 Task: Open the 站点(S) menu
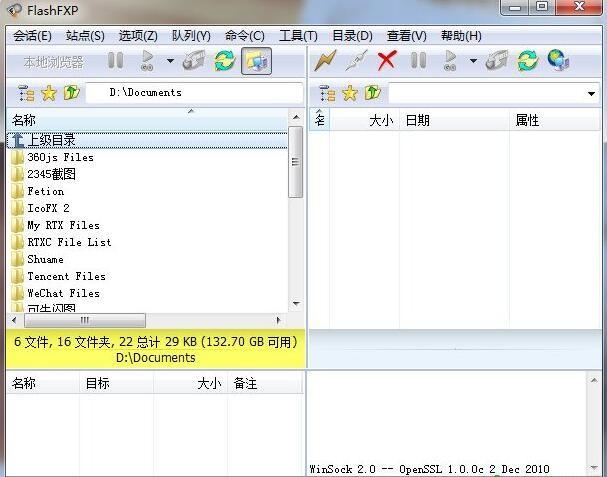click(x=85, y=36)
